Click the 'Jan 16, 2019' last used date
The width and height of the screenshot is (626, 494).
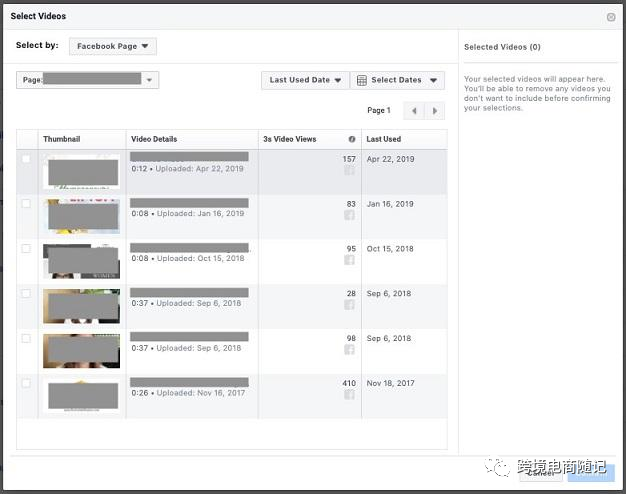point(390,204)
